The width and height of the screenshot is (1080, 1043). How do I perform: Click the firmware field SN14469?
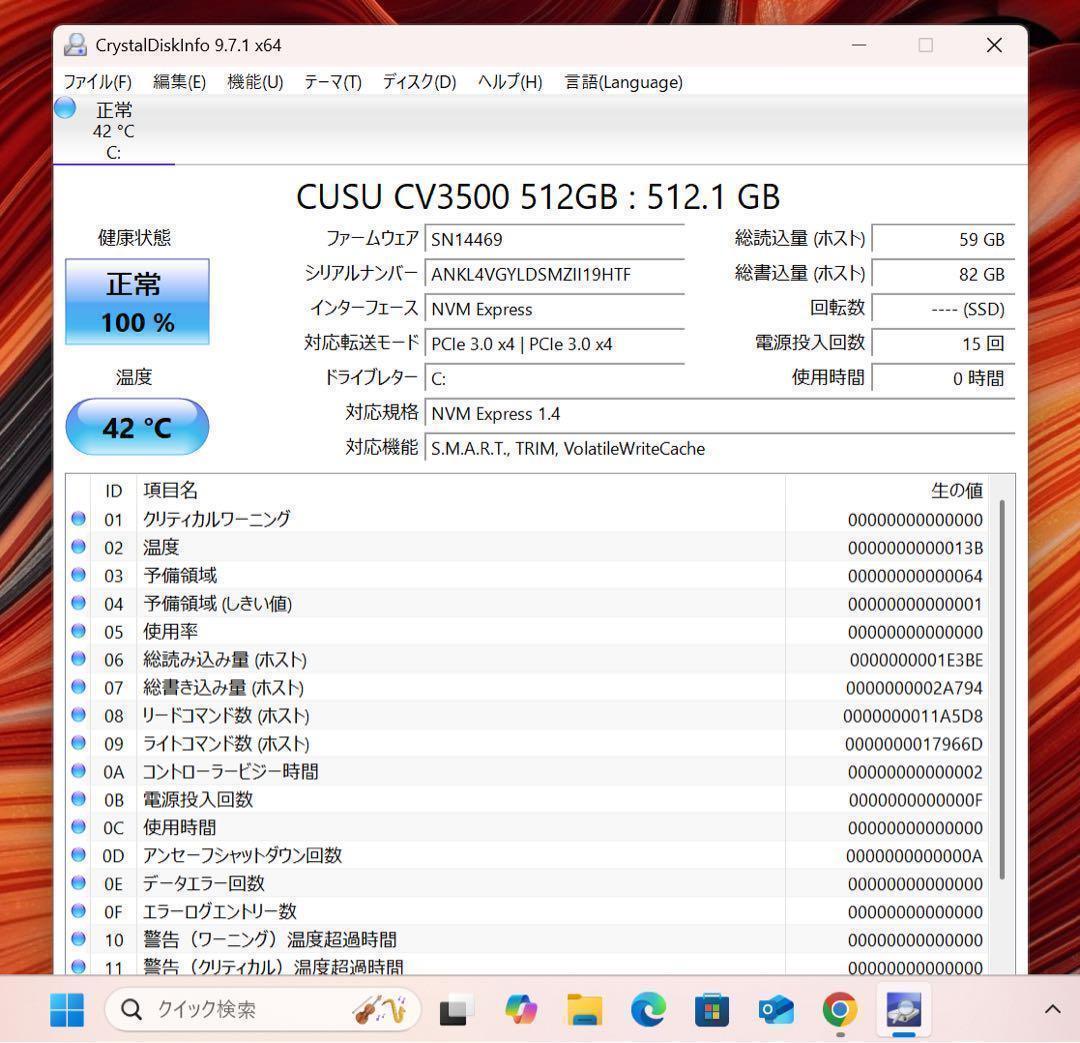pos(554,240)
